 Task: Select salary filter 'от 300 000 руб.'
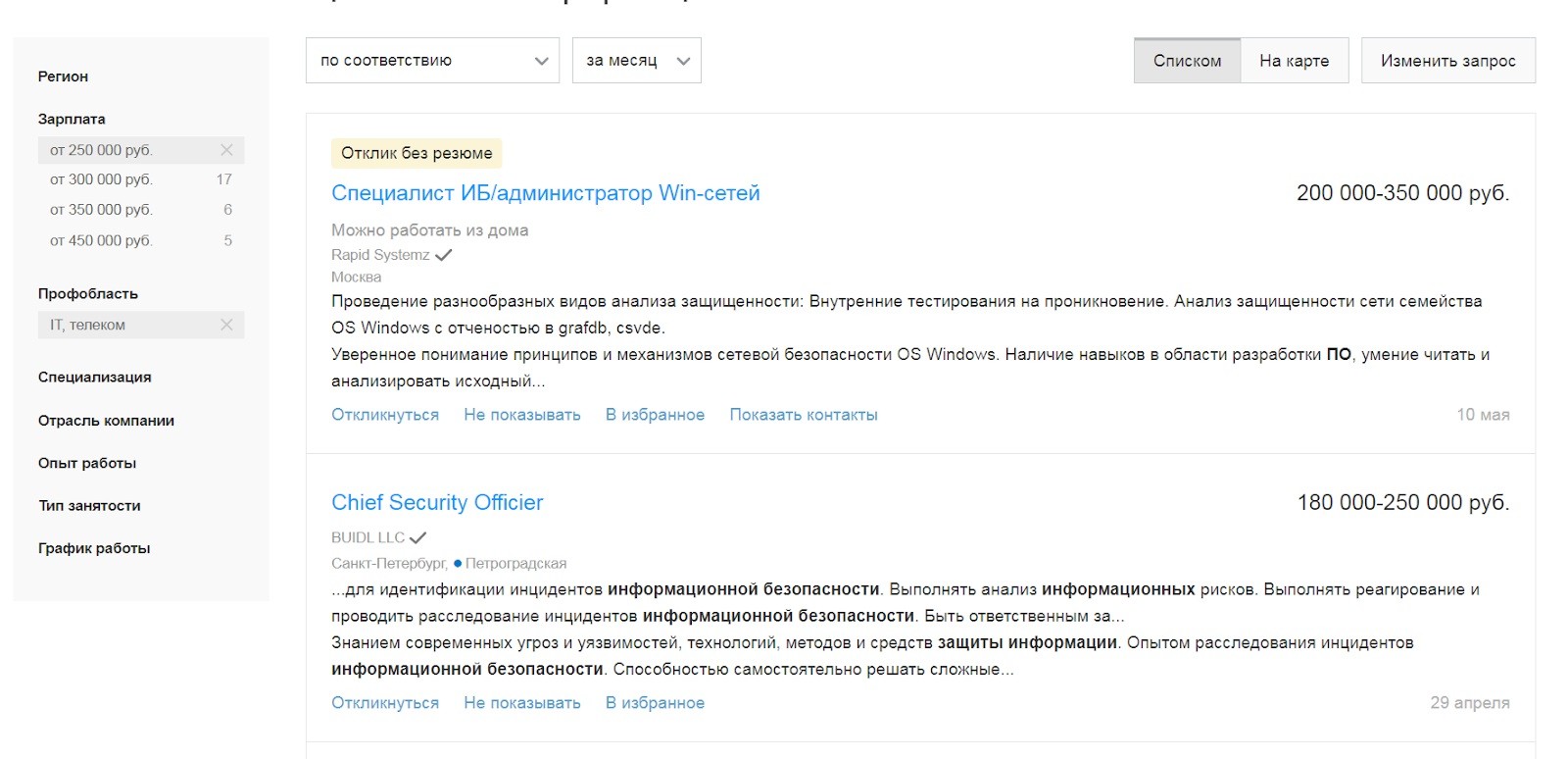(102, 178)
